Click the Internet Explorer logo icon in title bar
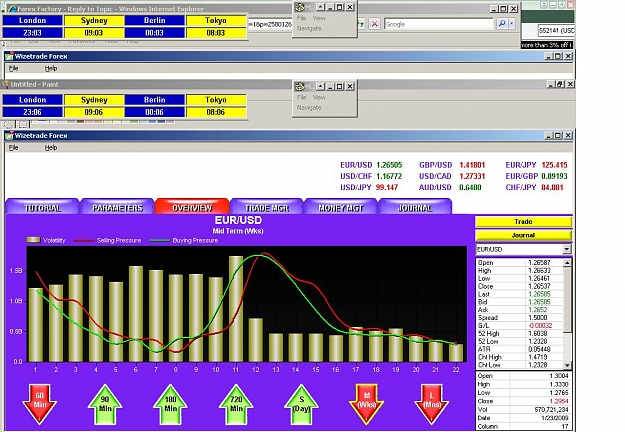The height and width of the screenshot is (432, 625). click(12, 9)
